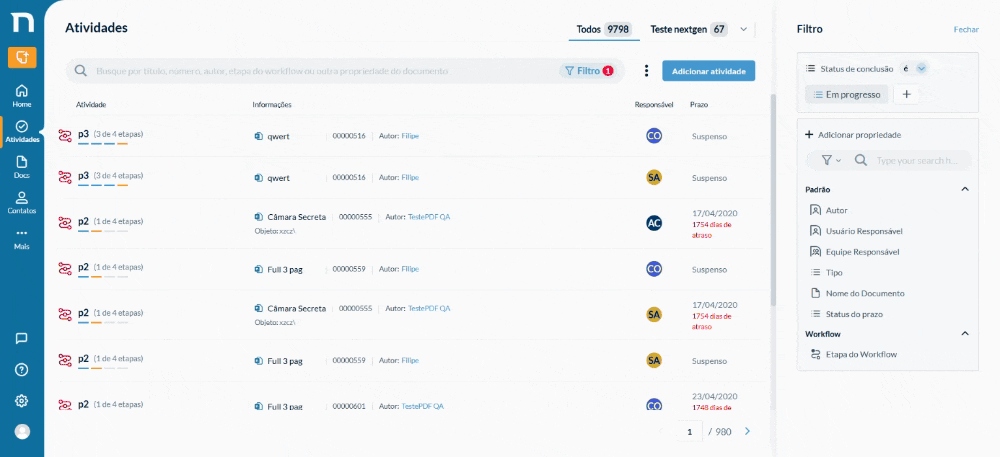Click the Prazo column header
The height and width of the screenshot is (457, 1000).
click(x=698, y=105)
